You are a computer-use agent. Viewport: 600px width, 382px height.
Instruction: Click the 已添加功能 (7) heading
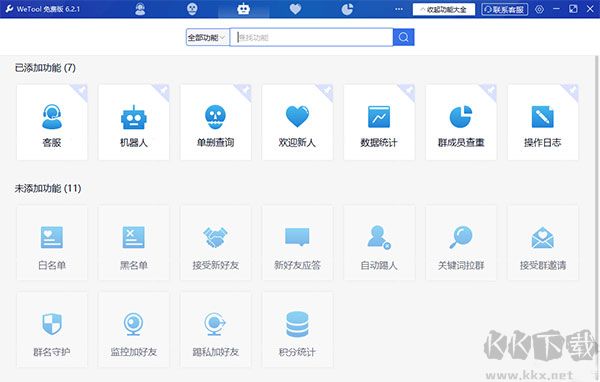(45, 68)
